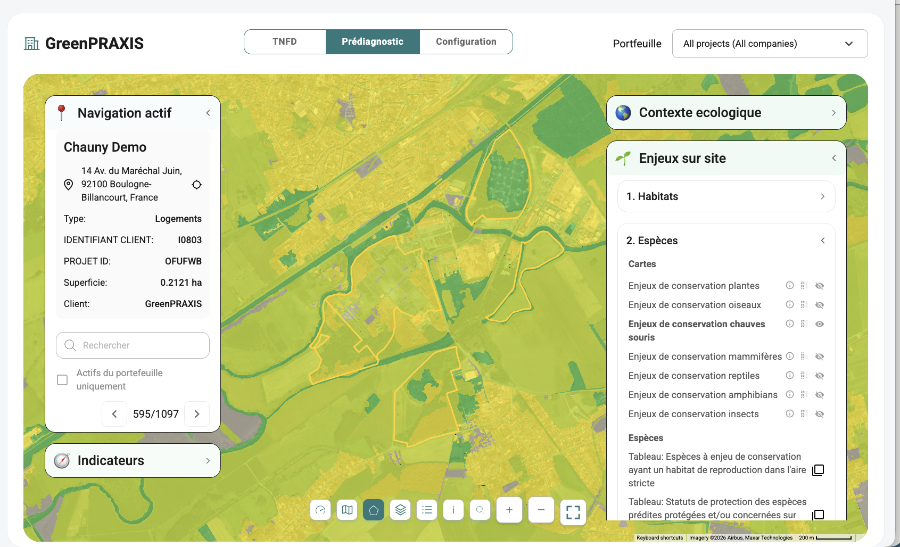Zoom in with the plus button
The image size is (900, 547).
coord(509,510)
